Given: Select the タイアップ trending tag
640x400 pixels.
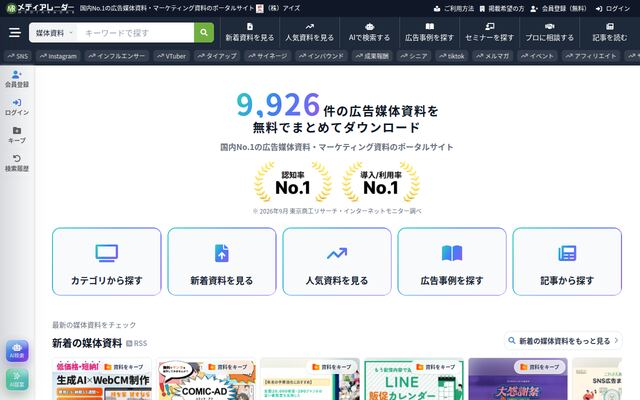Looking at the screenshot, I should (x=217, y=56).
